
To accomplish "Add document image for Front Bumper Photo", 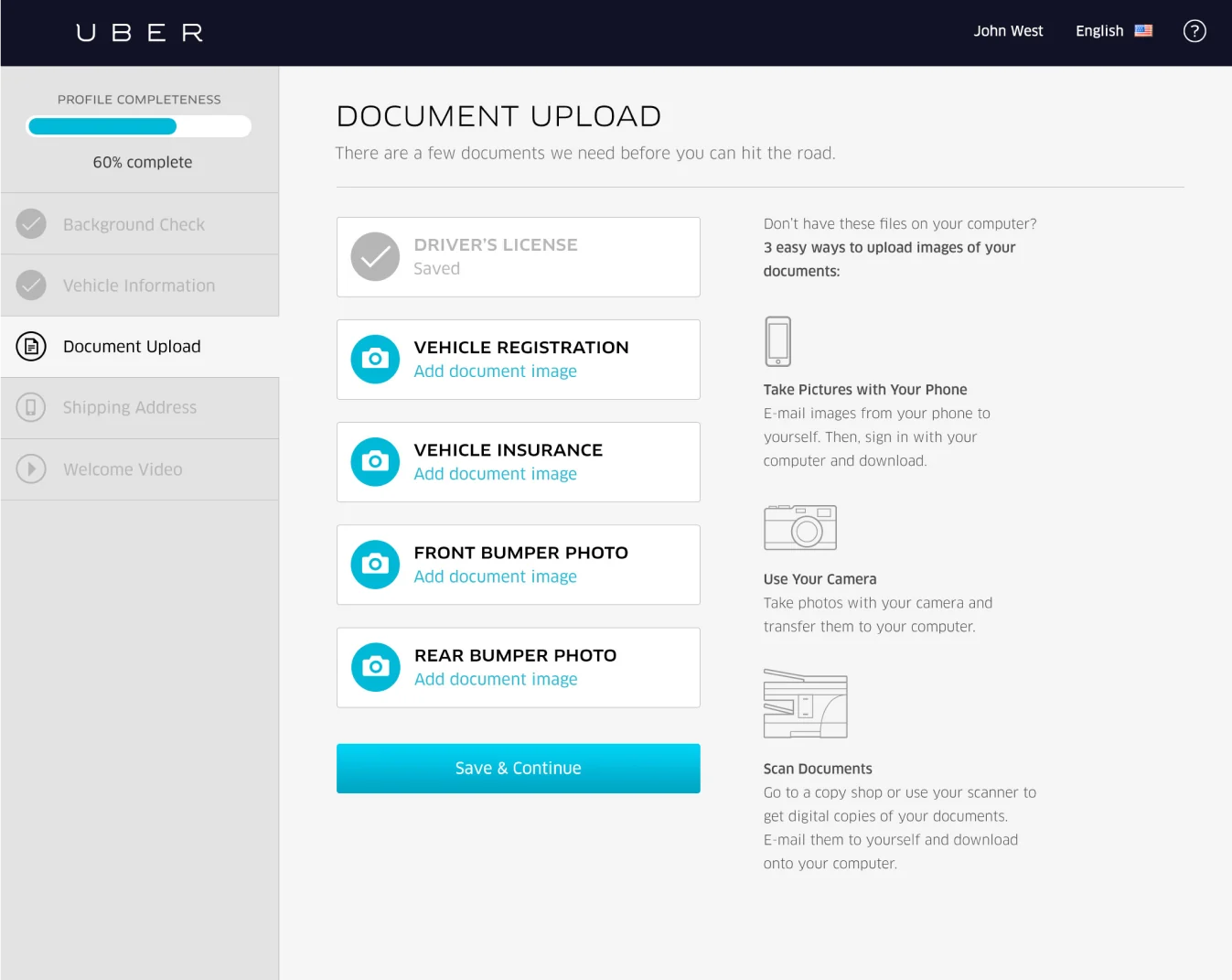I will [495, 576].
